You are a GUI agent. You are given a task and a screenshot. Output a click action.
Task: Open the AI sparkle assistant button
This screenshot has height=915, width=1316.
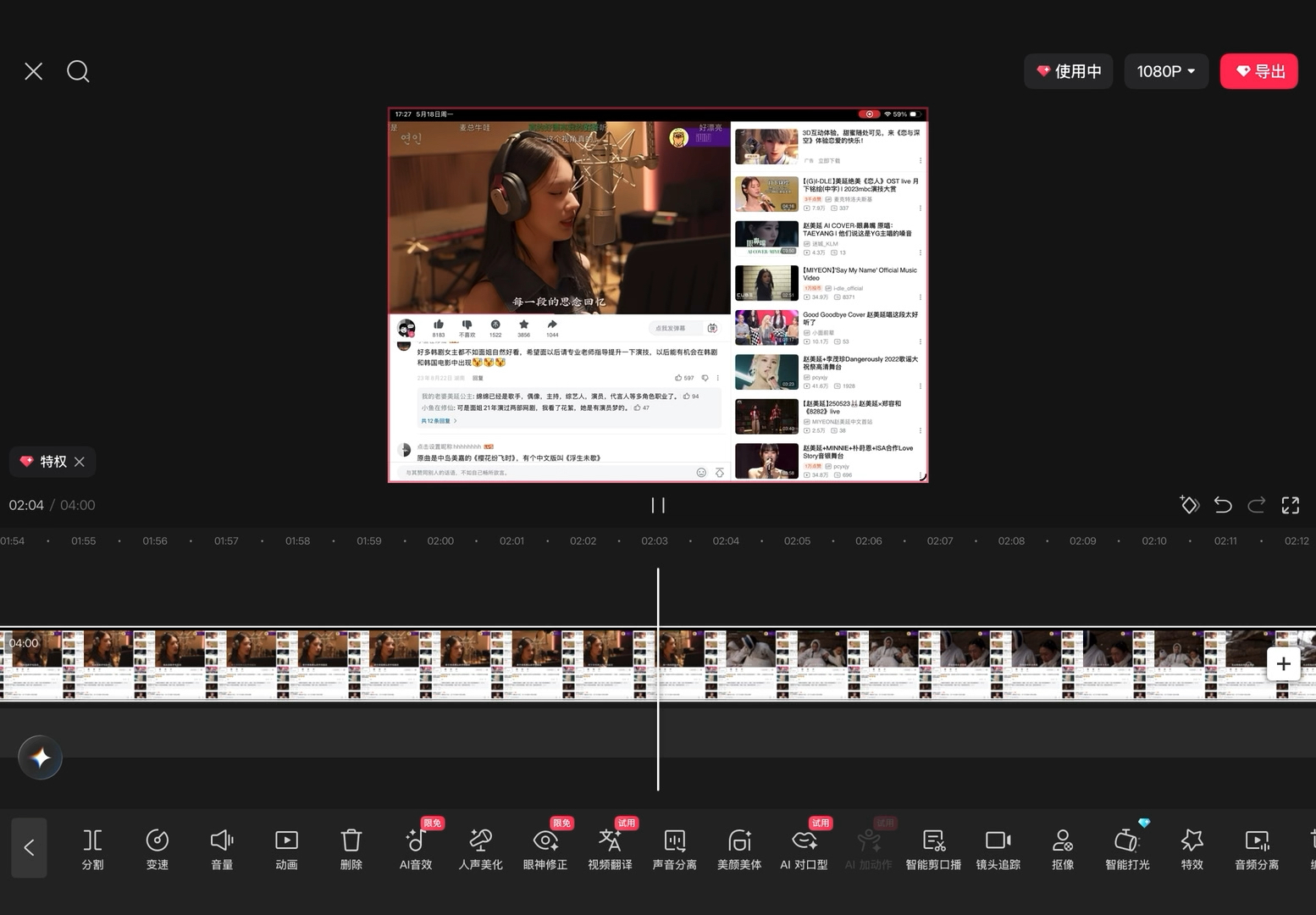coord(41,757)
